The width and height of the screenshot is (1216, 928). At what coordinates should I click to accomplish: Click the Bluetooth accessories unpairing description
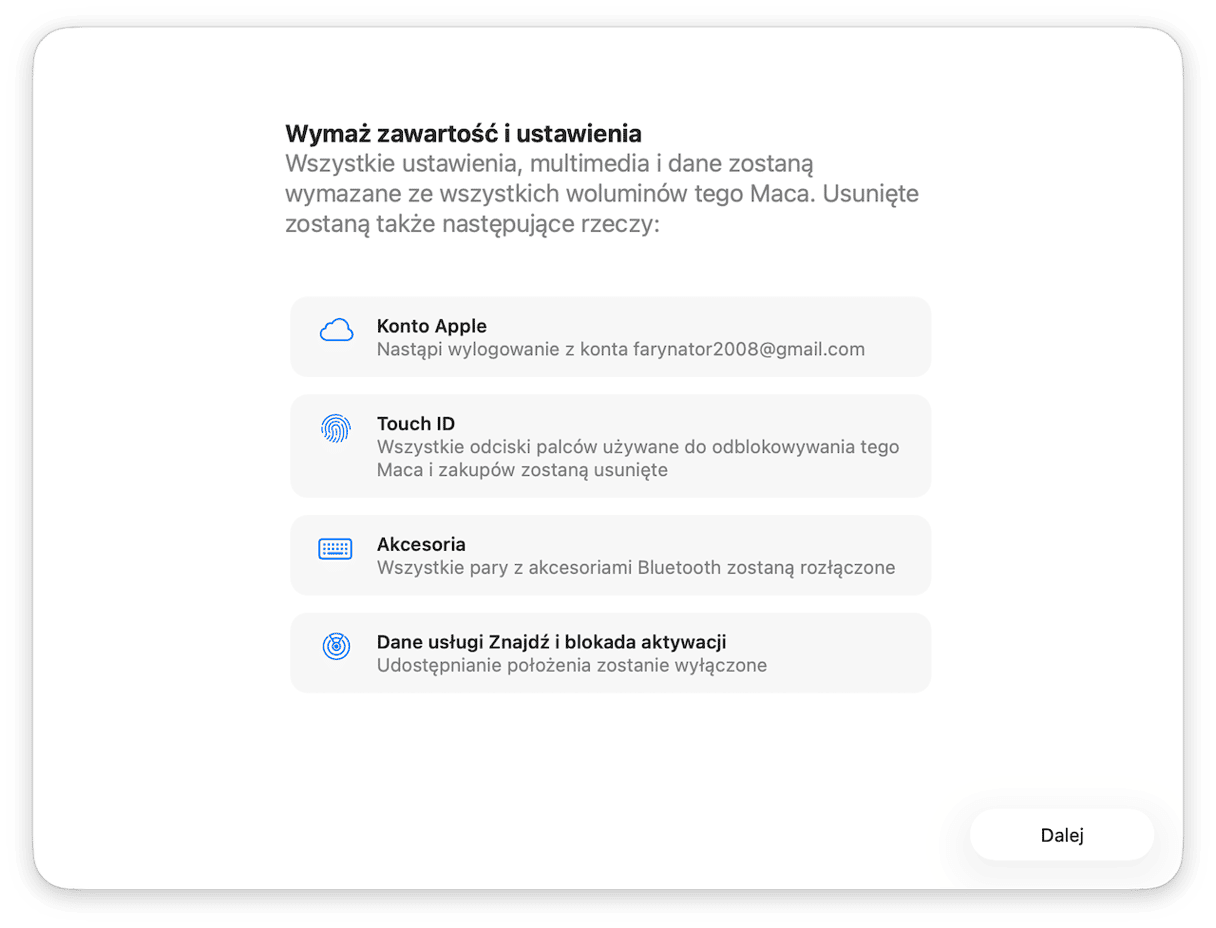[636, 568]
